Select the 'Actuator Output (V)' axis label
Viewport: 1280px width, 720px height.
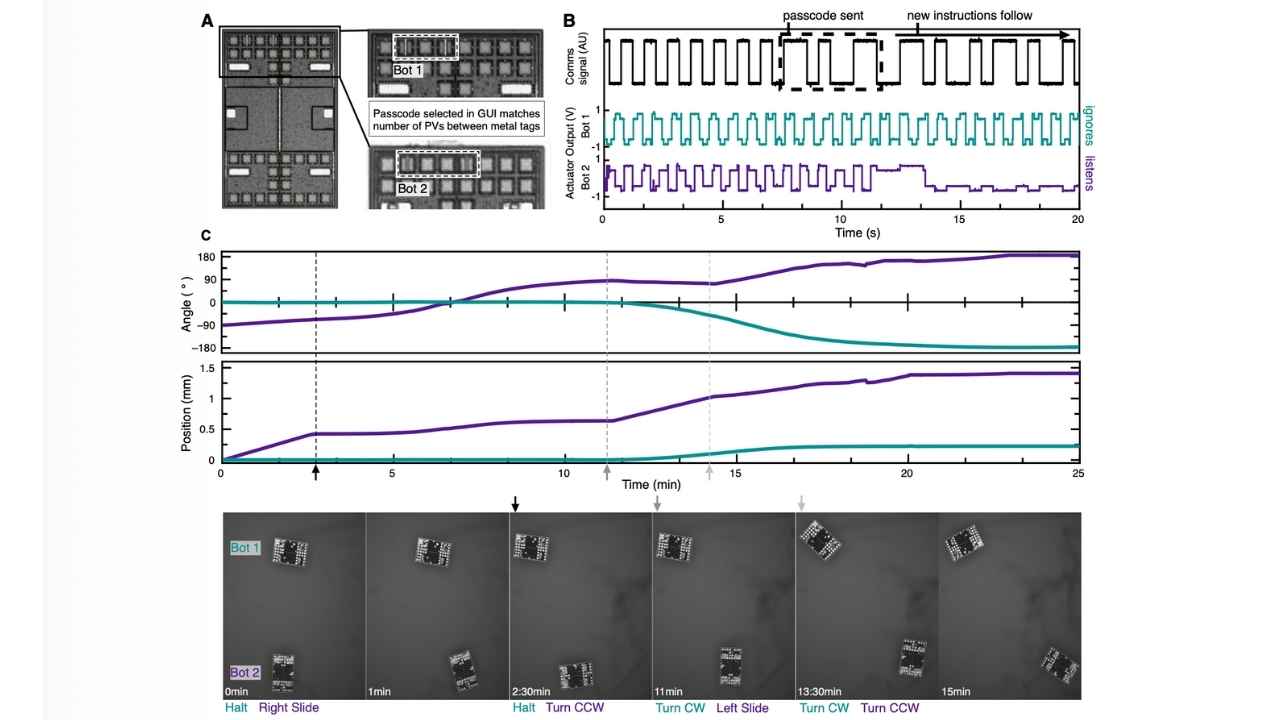click(x=573, y=154)
